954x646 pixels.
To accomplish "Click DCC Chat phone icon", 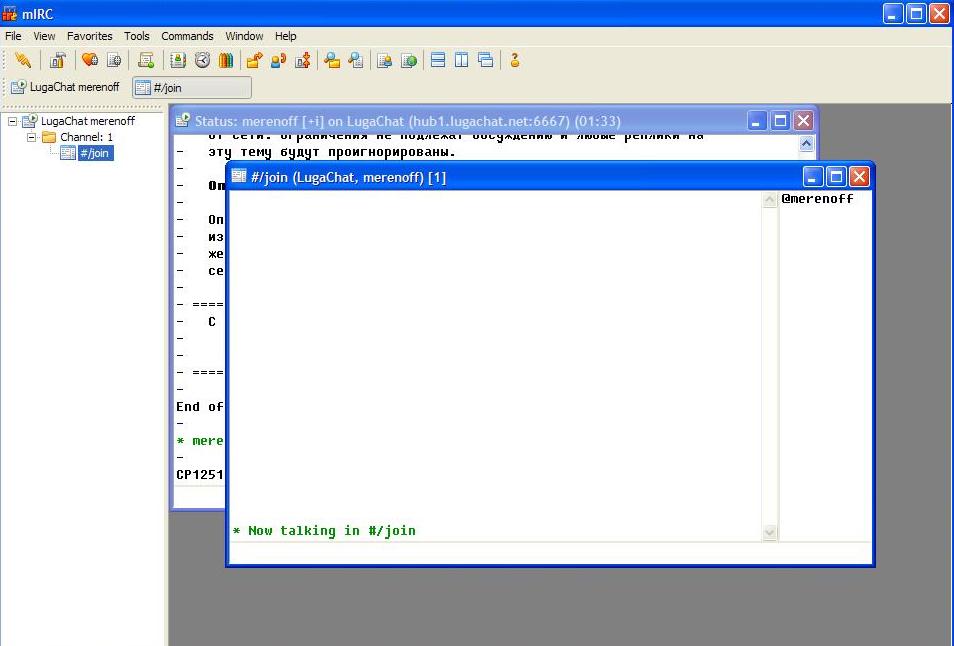I will tap(279, 60).
